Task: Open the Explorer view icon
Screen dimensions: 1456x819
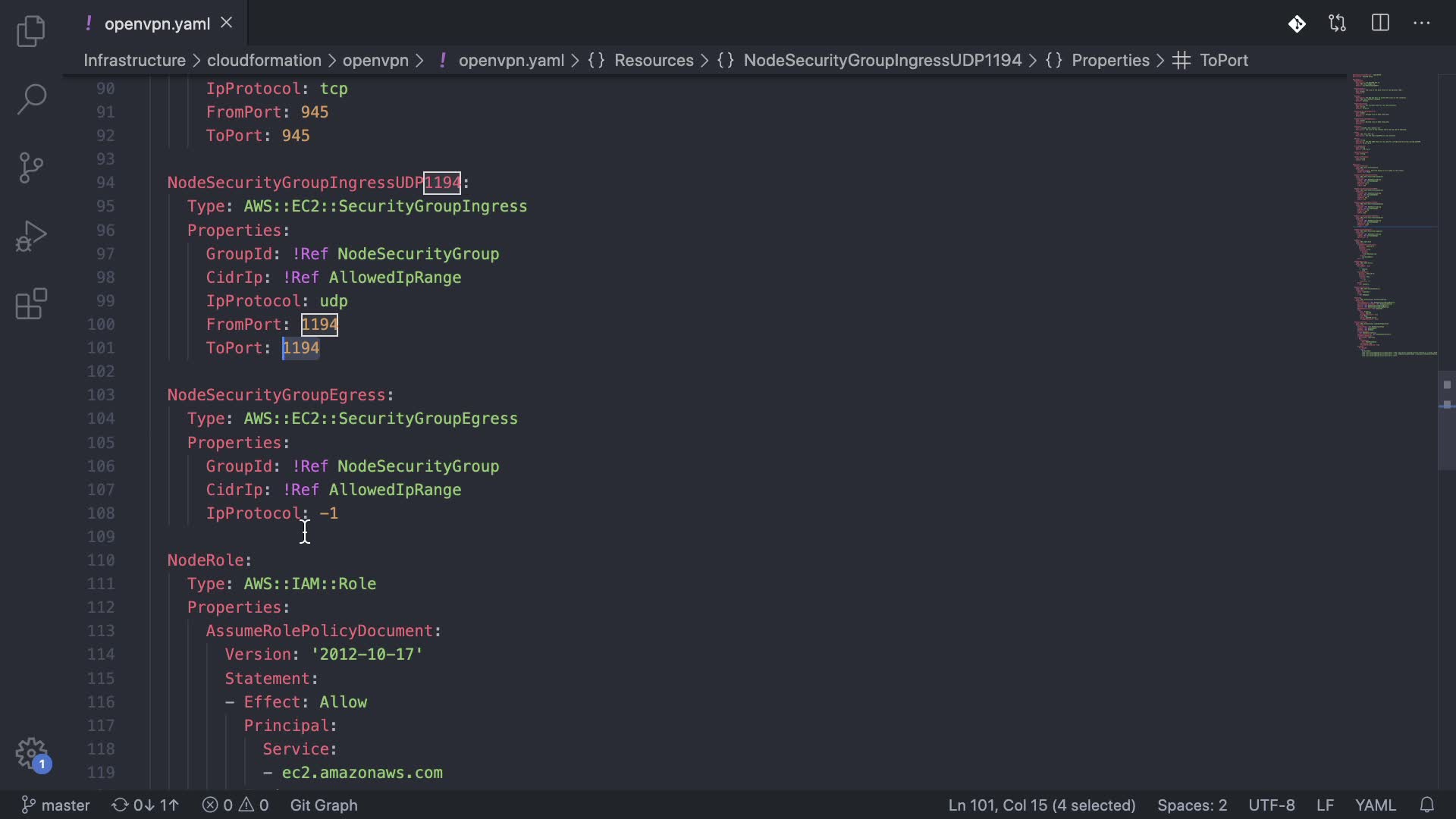Action: click(x=31, y=31)
